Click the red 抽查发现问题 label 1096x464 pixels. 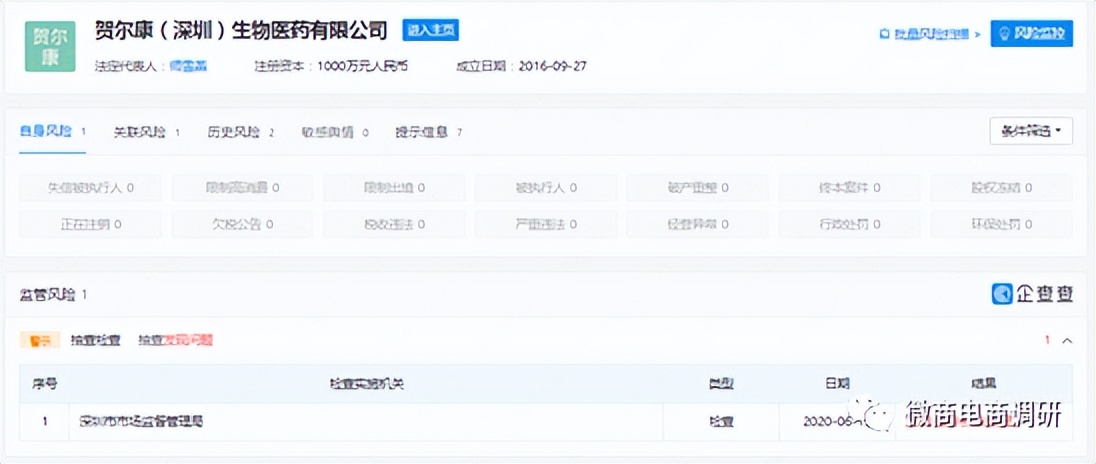pos(175,340)
